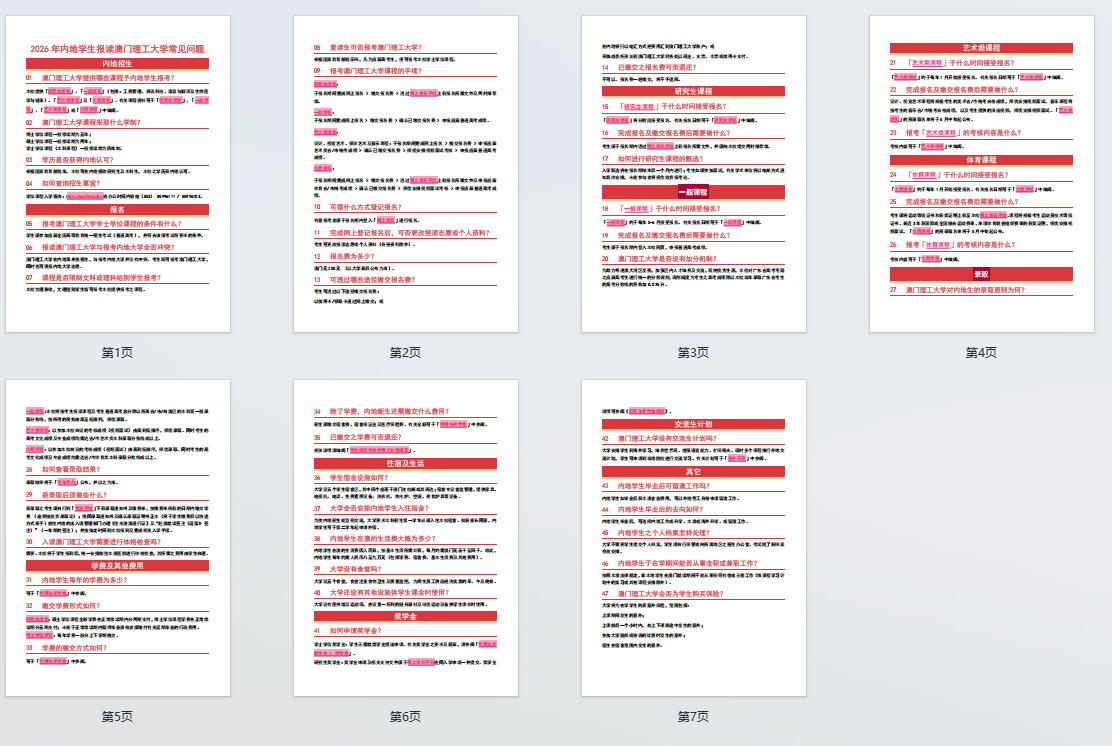Image resolution: width=1112 pixels, height=746 pixels.
Task: Click the 第4页 page label
Action: pos(981,353)
